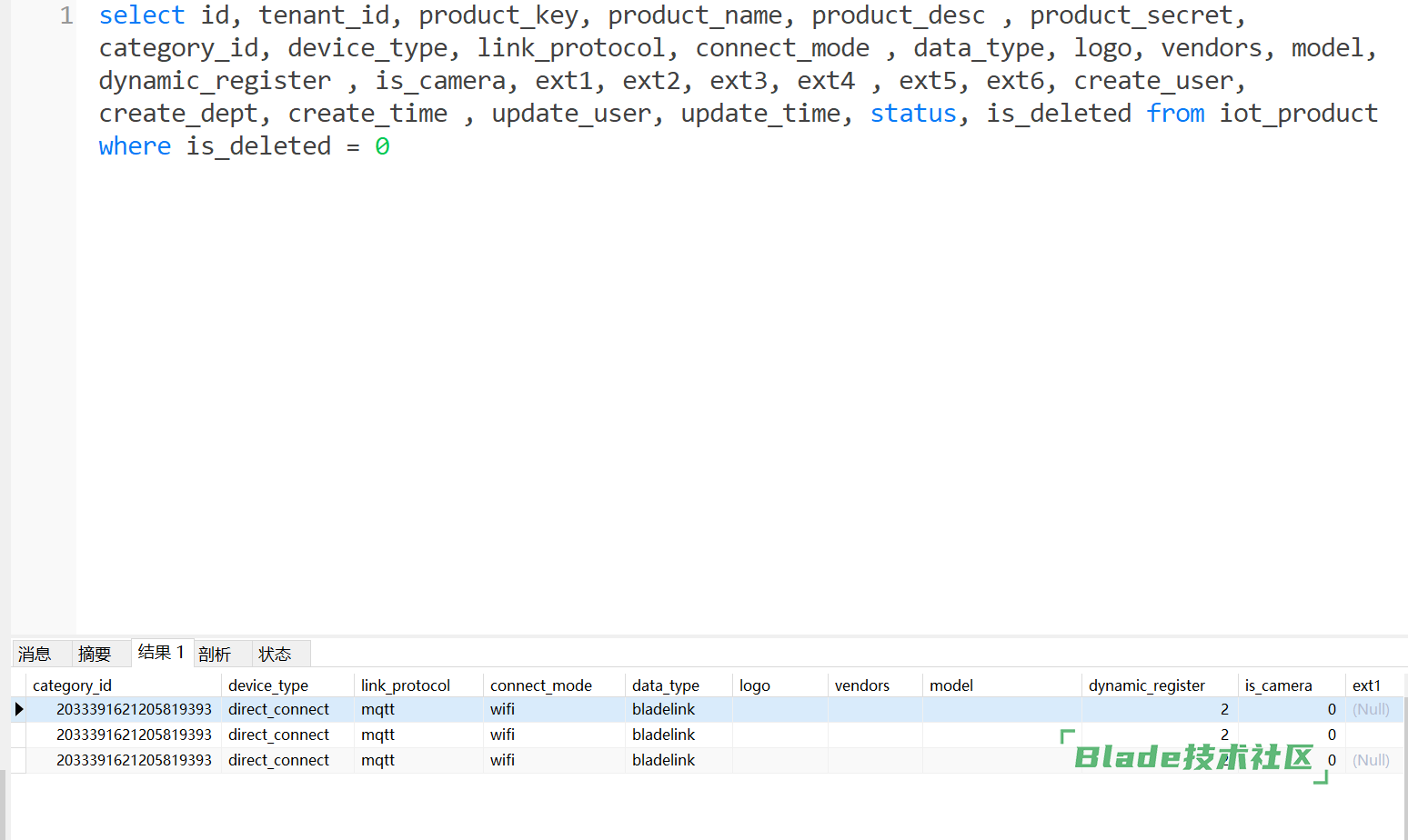Click line number 1 in editor gutter
This screenshot has height=840, width=1408.
pyautogui.click(x=66, y=15)
